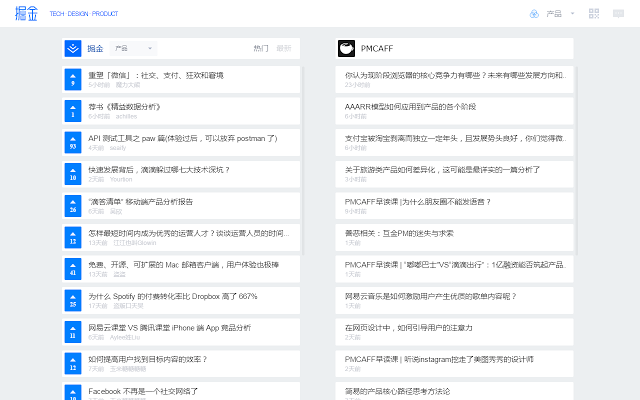
Task: Open 网易云课堂 VS 腾讯课堂 iPhone 端 App 竞品分析
Action: (169, 328)
